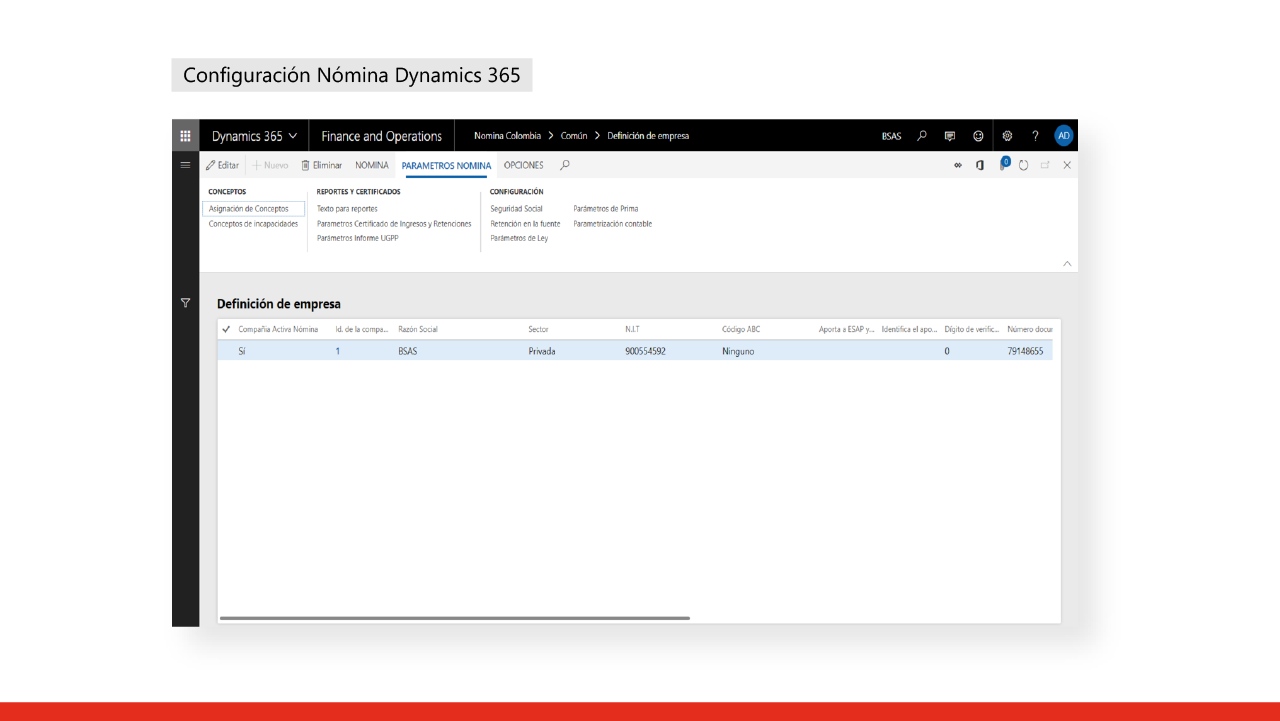This screenshot has width=1280, height=721.
Task: Refresh the page with the circular arrow
Action: [1024, 165]
